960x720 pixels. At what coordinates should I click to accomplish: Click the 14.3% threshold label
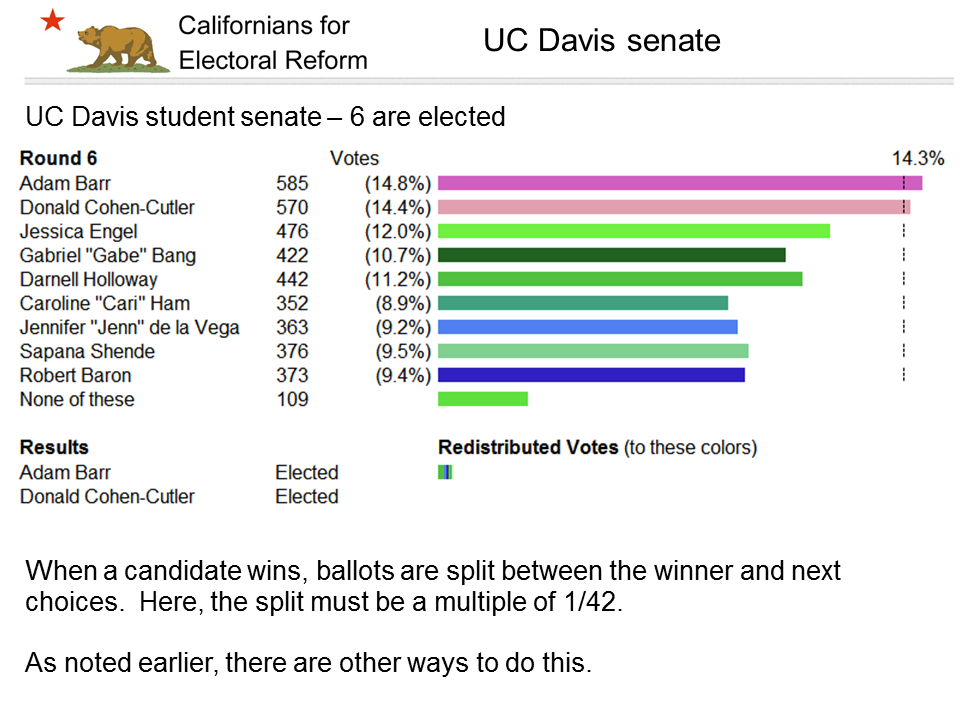[918, 158]
